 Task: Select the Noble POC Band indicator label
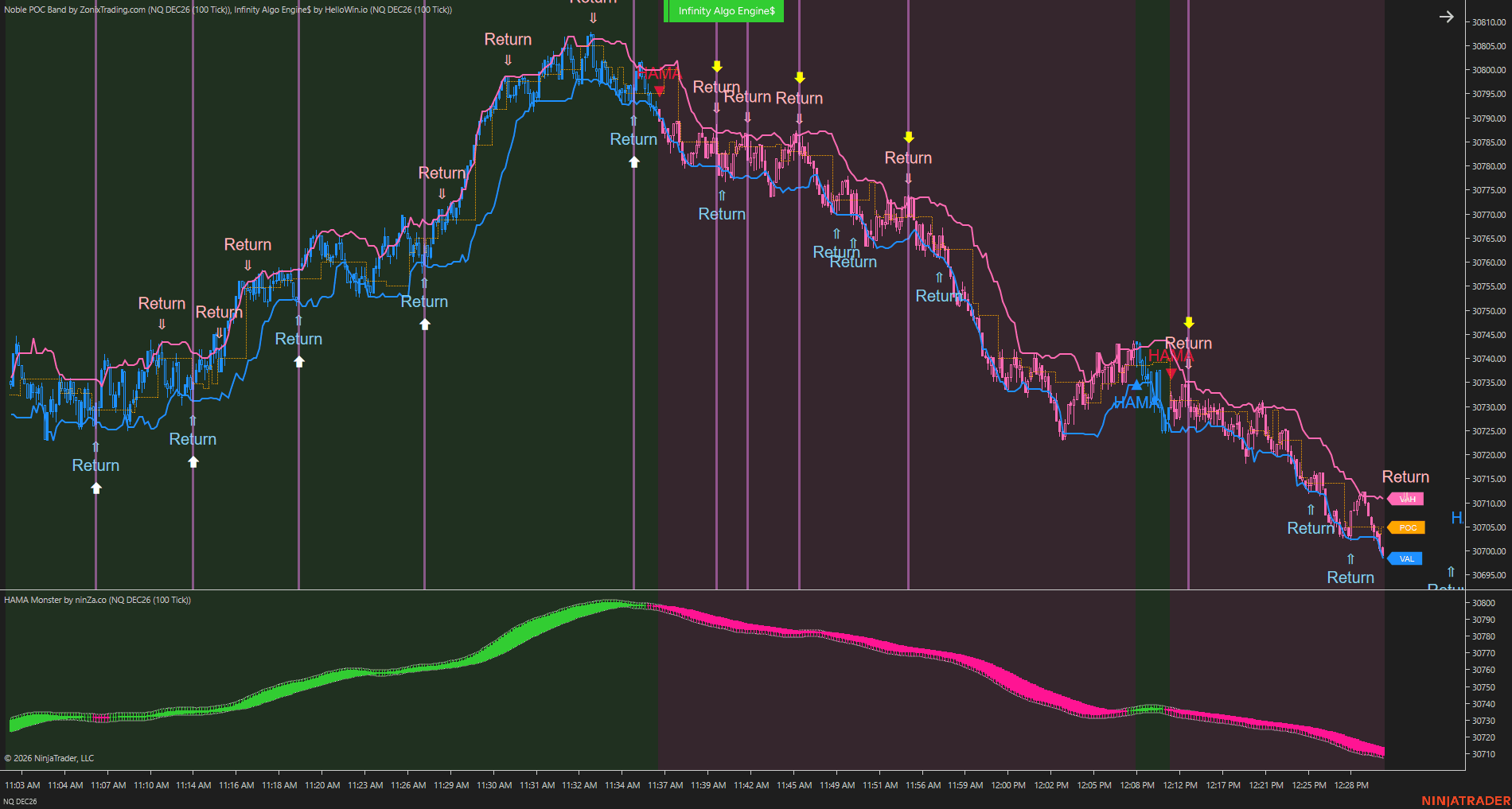click(116, 10)
